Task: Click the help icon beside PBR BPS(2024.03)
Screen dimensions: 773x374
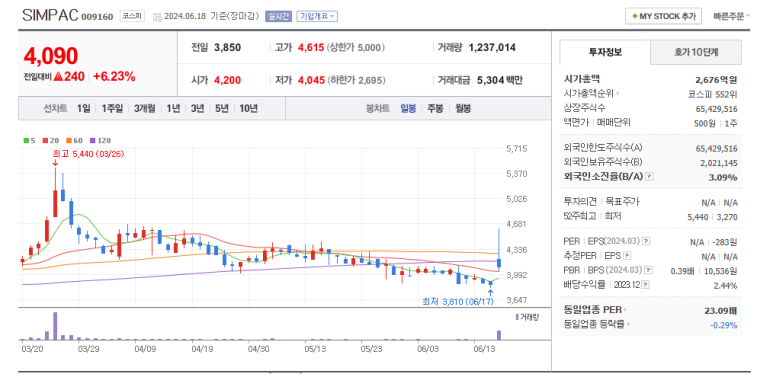Action: pos(649,270)
